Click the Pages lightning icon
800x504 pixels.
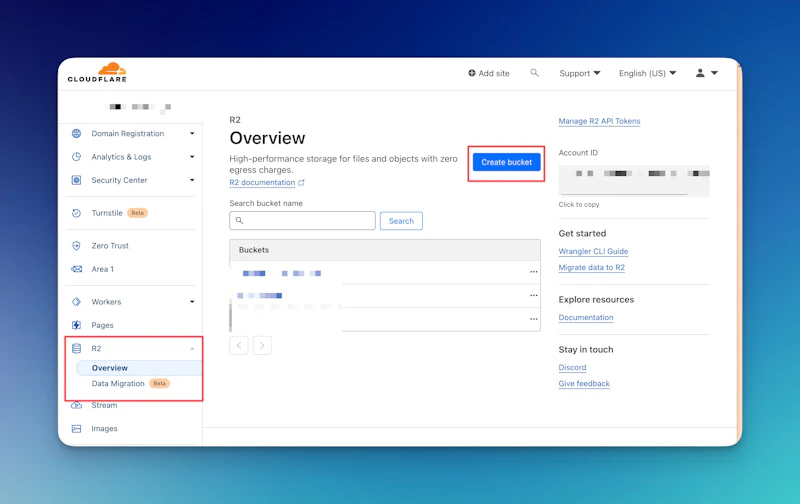(77, 325)
